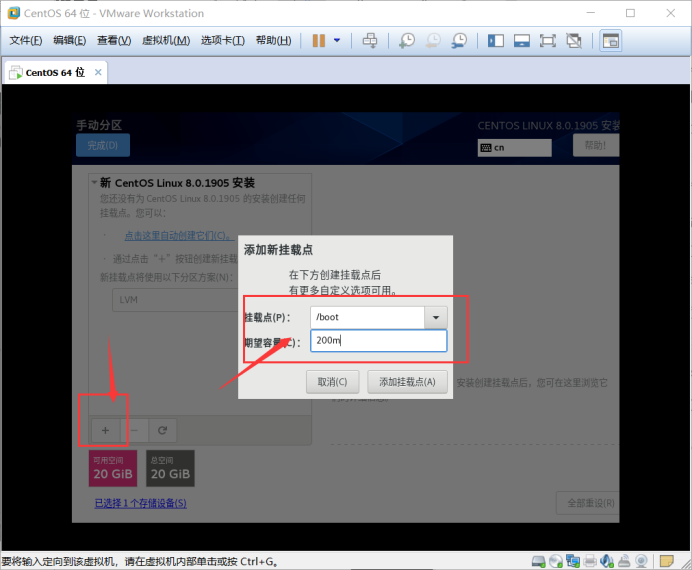Click the reload storage configuration button
692x570 pixels.
[162, 430]
